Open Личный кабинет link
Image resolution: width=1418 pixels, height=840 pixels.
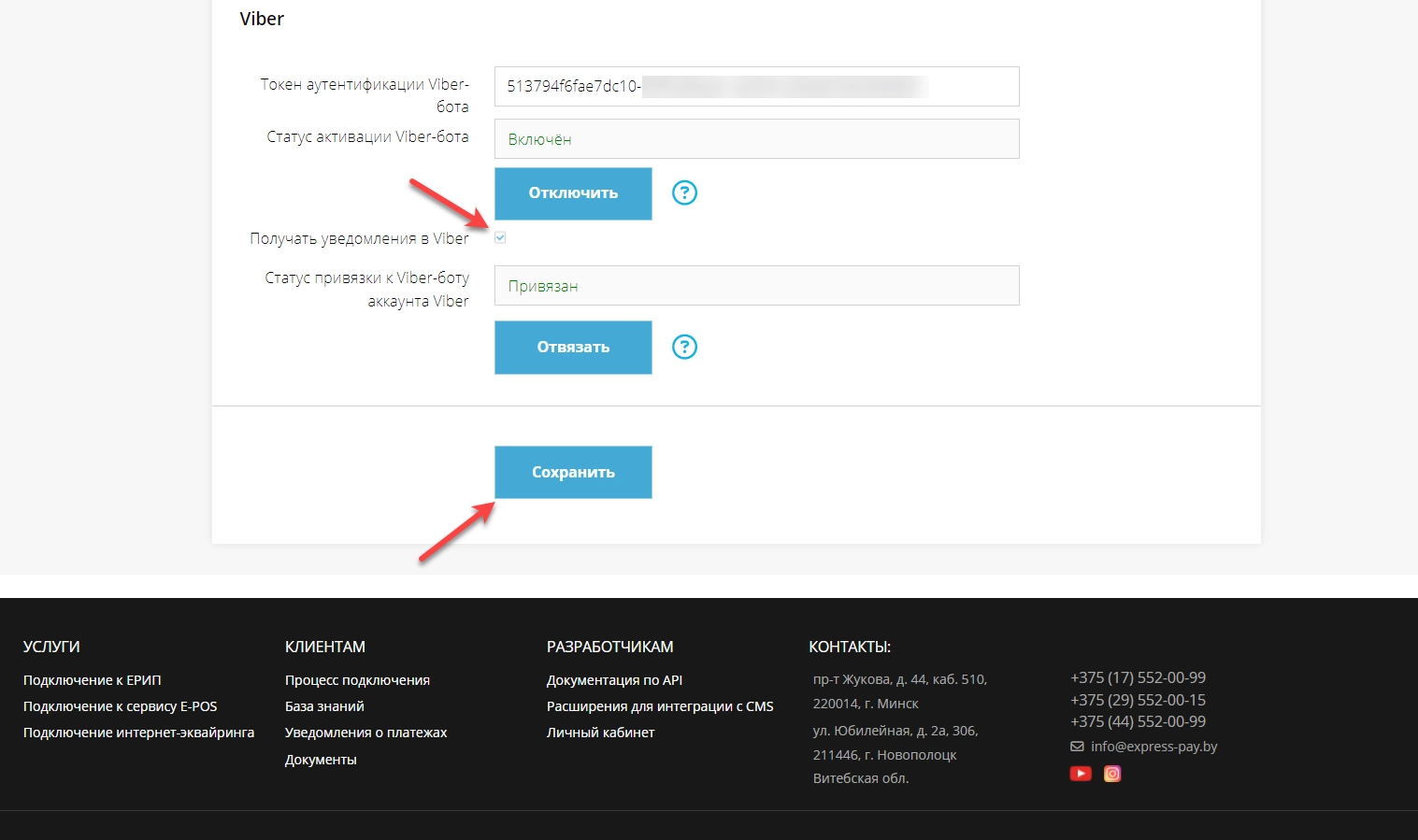[600, 733]
